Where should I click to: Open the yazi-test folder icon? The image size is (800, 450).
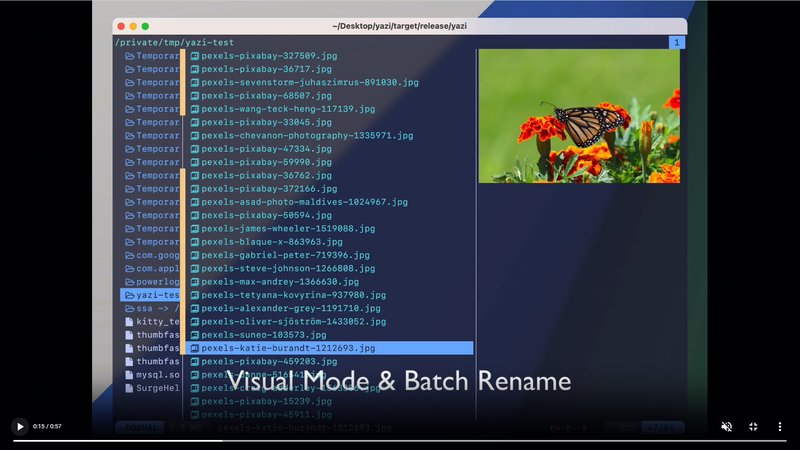tap(130, 295)
